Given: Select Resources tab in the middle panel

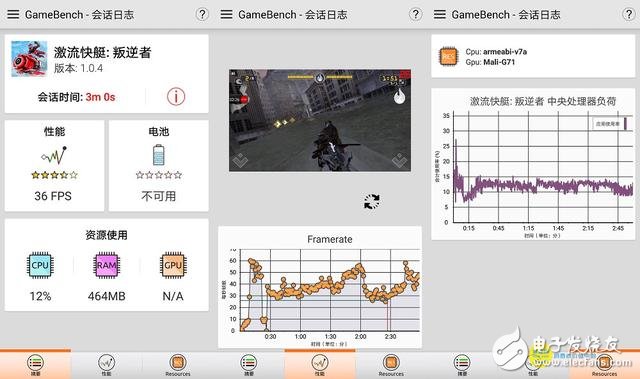Looking at the screenshot, I should [391, 364].
